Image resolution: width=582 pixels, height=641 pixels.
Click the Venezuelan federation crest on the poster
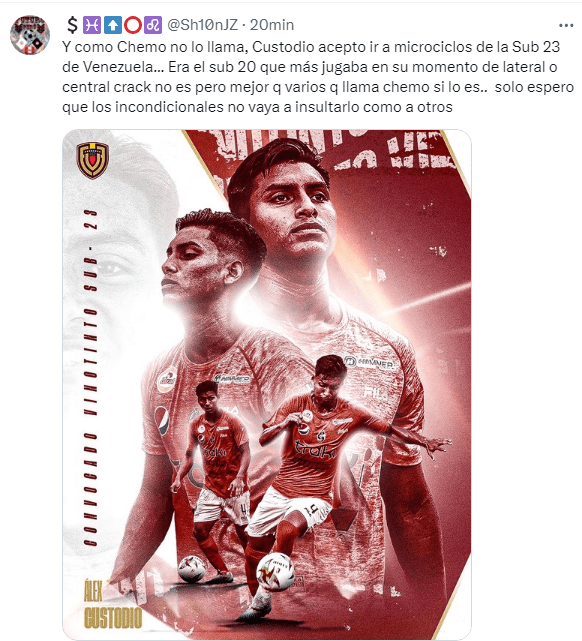pyautogui.click(x=92, y=160)
